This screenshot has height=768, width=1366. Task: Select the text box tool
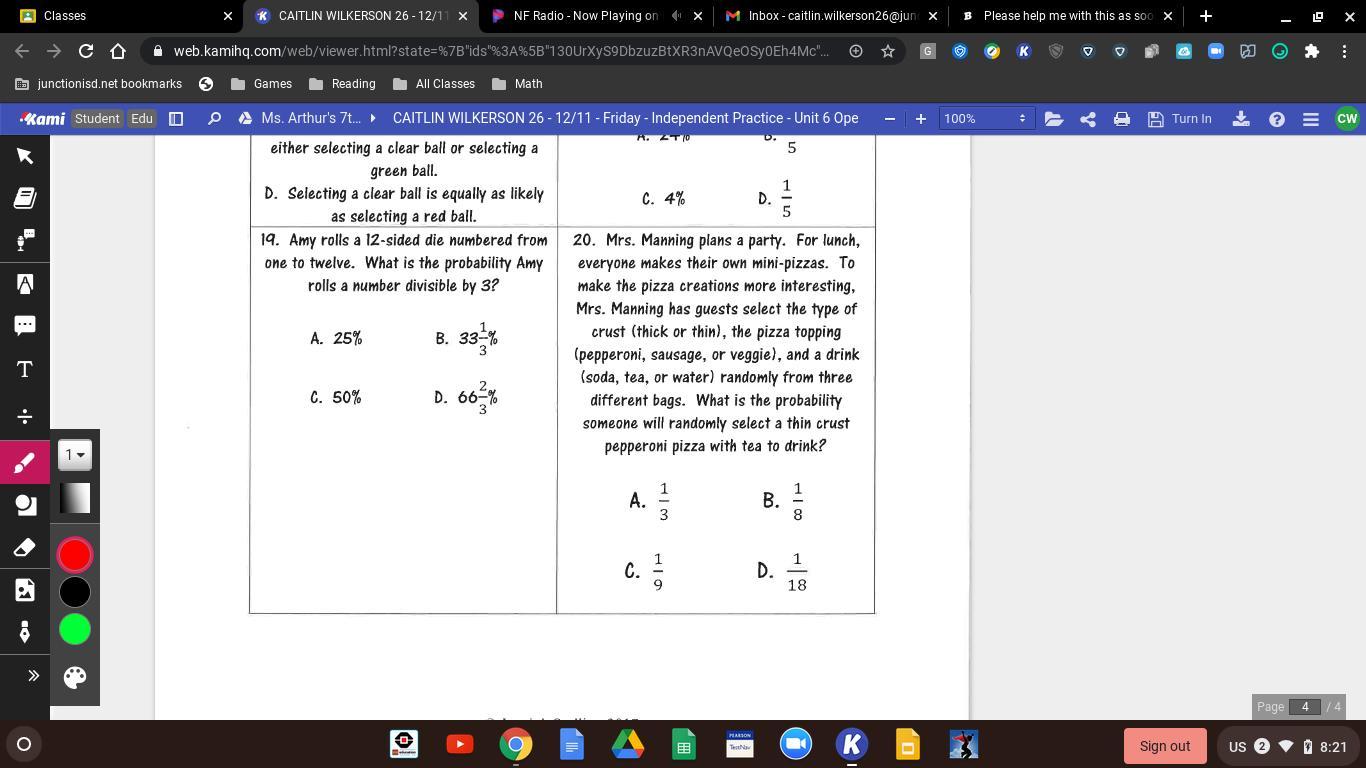(x=25, y=370)
